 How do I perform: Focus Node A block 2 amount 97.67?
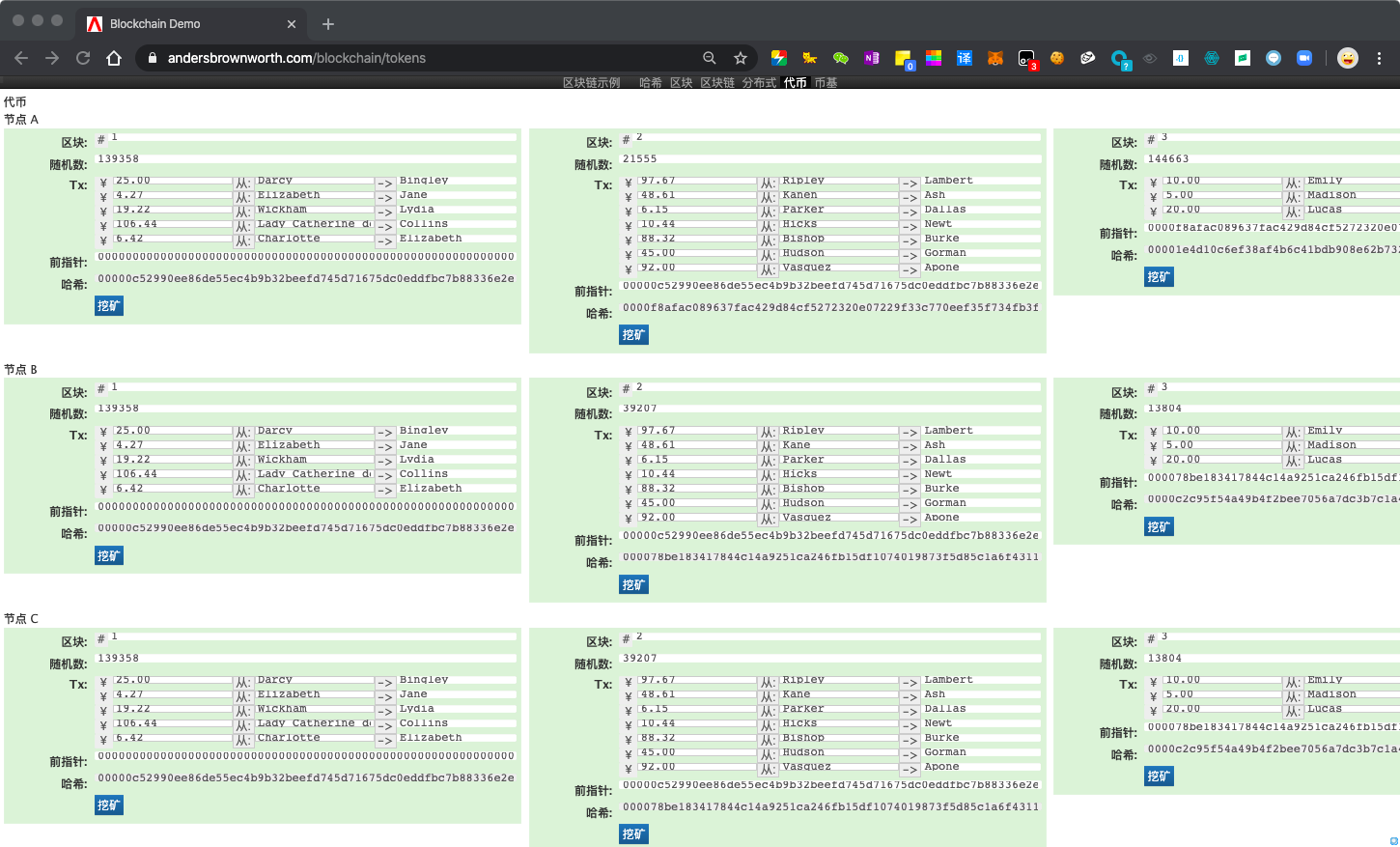697,181
